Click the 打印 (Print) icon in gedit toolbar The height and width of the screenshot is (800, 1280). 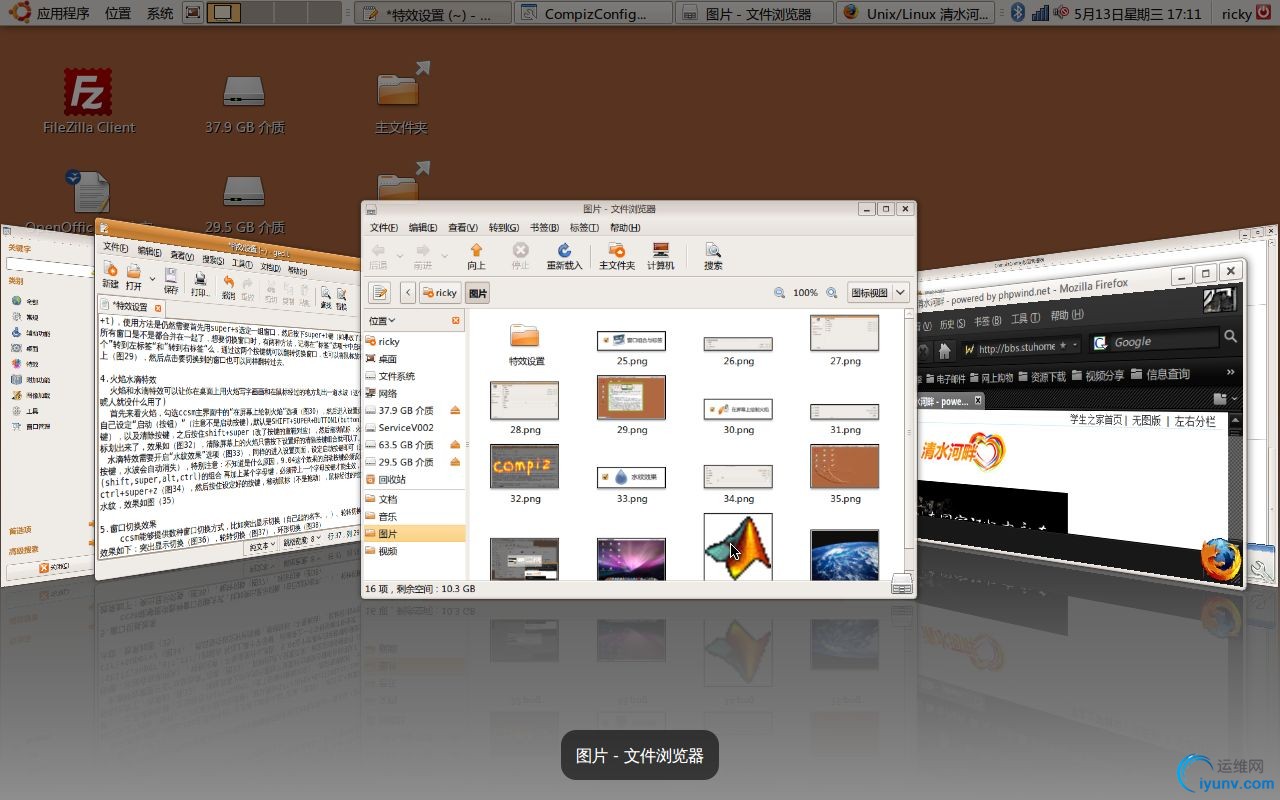pos(200,285)
